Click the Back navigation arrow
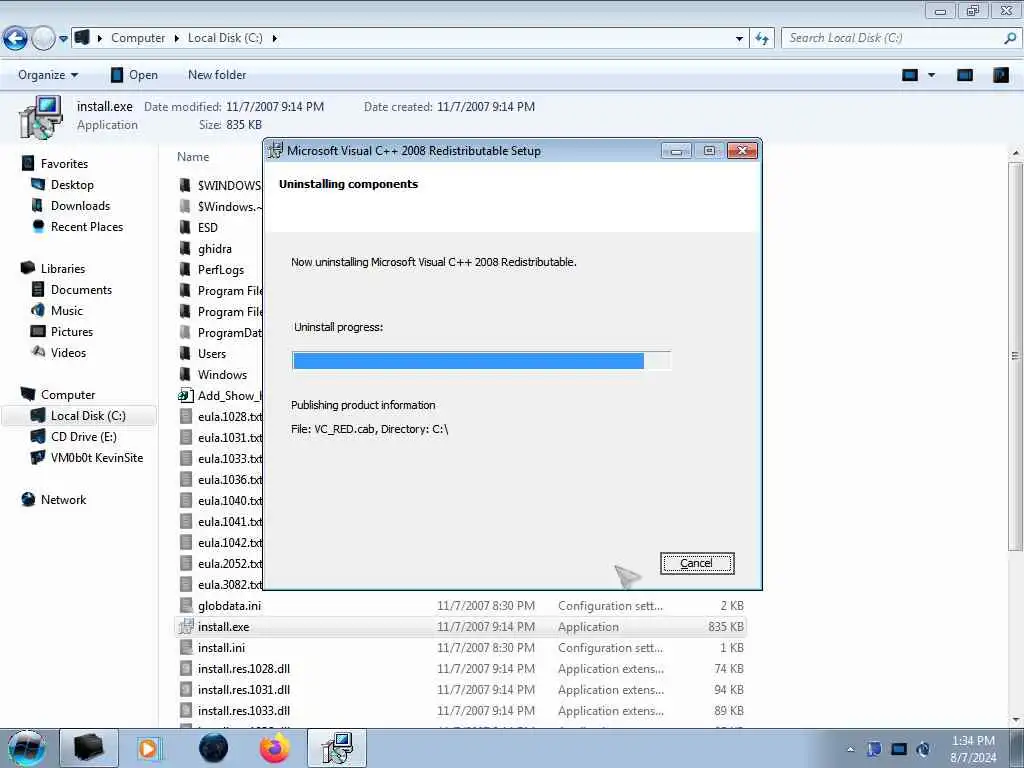The width and height of the screenshot is (1024, 768). click(x=15, y=39)
